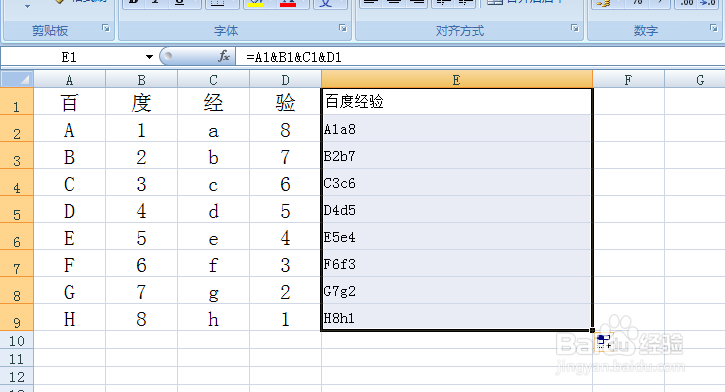This screenshot has width=725, height=392.
Task: Select row 5 header
Action: (17, 209)
